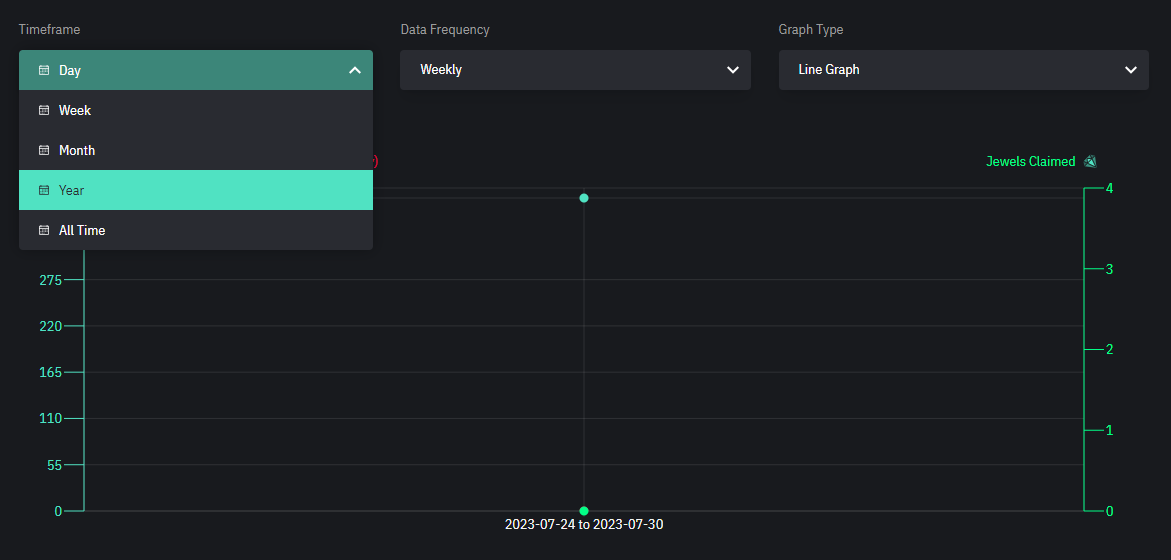The height and width of the screenshot is (560, 1171).
Task: Open the Weekly data frequency dropdown
Action: [574, 70]
